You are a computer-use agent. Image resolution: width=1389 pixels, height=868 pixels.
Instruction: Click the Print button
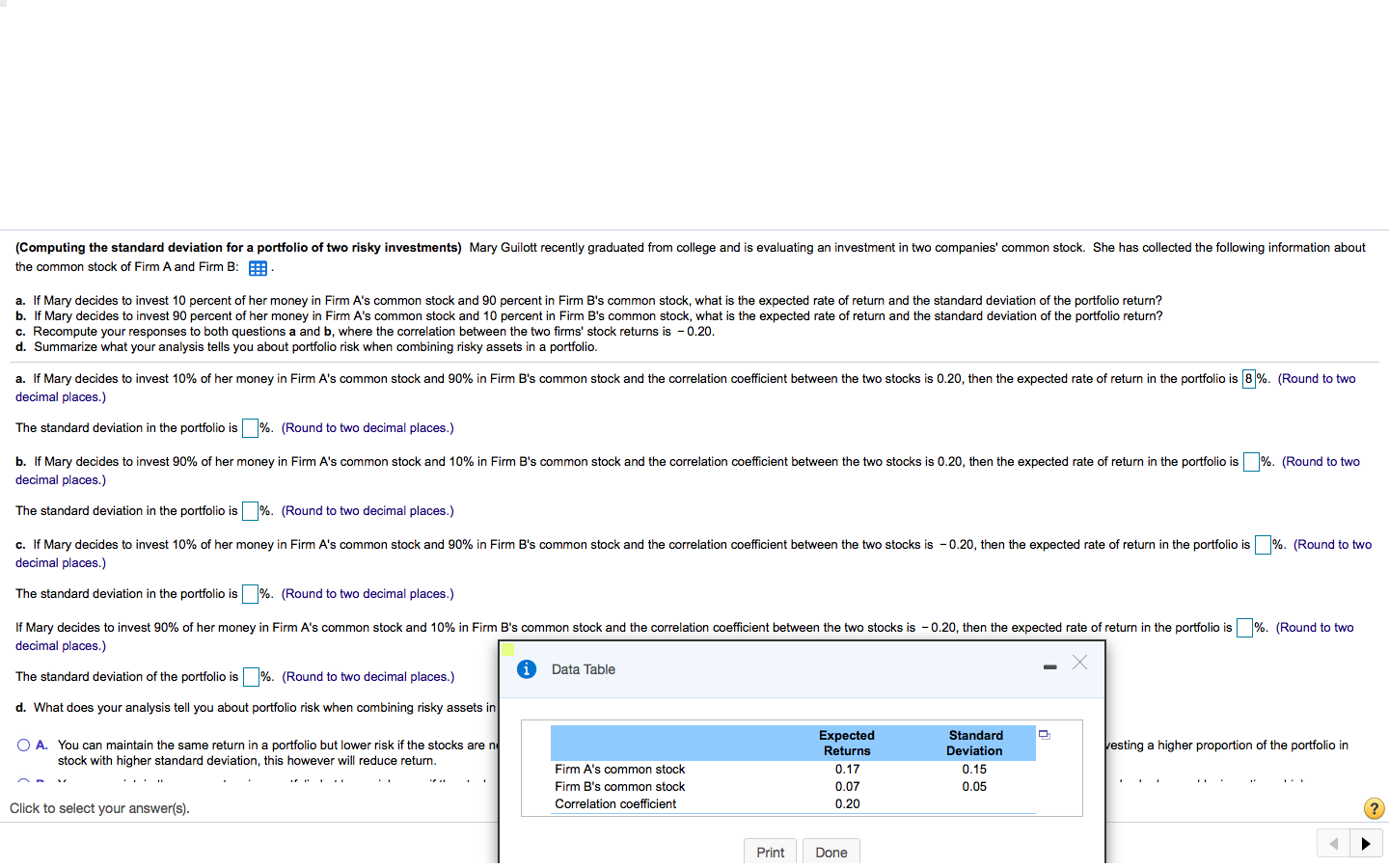click(x=770, y=852)
